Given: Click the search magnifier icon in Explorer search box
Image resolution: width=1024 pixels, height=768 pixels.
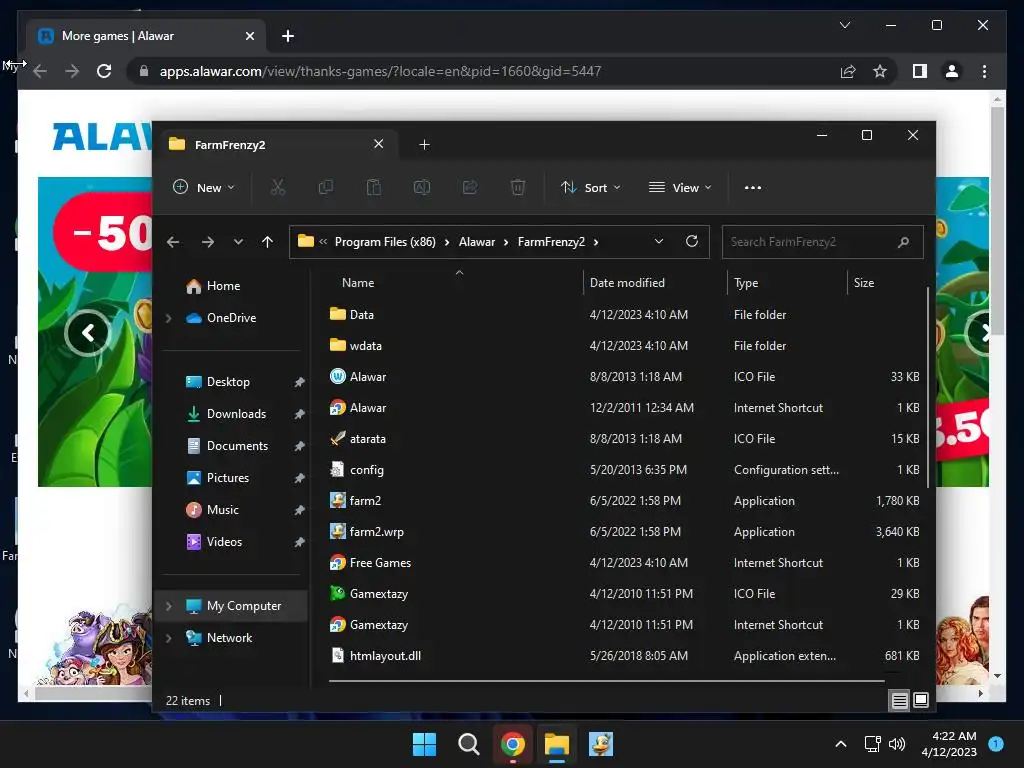Looking at the screenshot, I should click(903, 242).
